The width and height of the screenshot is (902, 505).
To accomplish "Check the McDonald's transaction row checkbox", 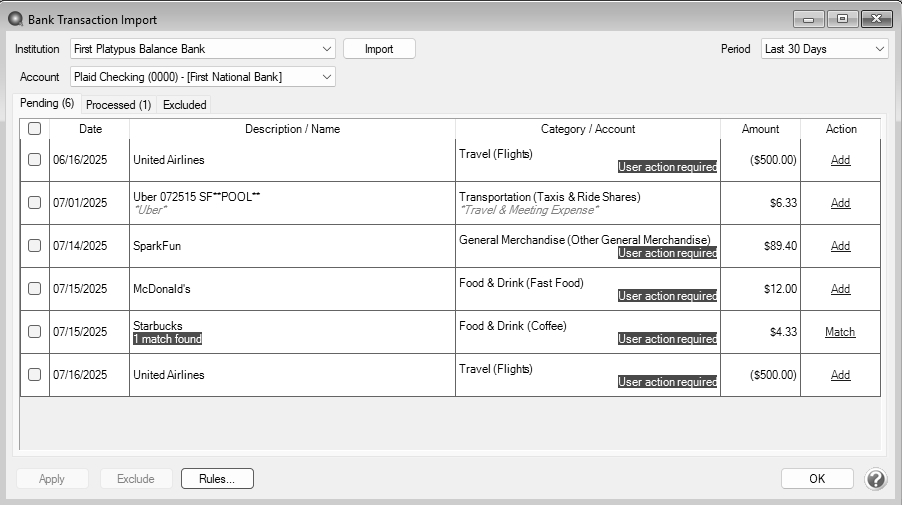I will [x=35, y=289].
